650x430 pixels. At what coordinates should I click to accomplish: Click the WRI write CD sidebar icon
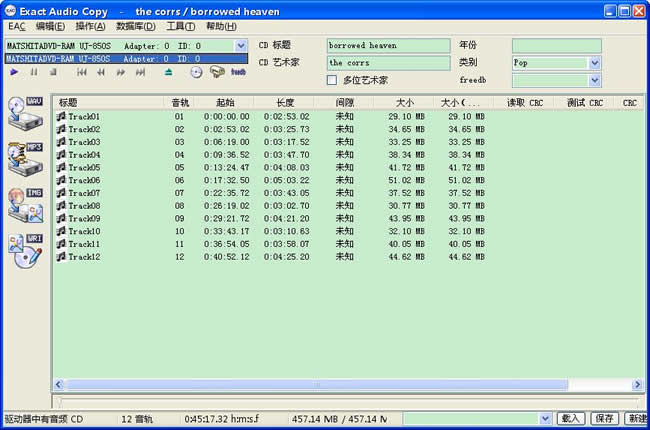click(26, 251)
